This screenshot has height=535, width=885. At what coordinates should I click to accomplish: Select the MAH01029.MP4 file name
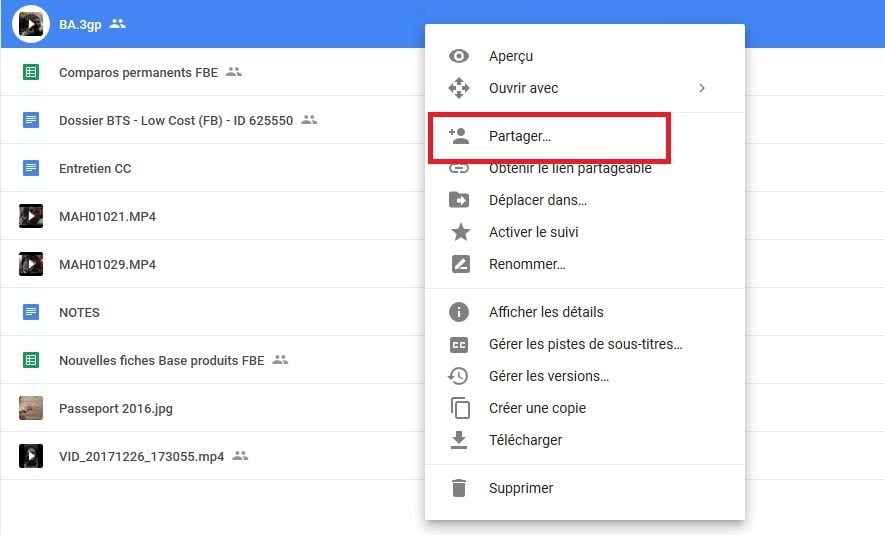(107, 264)
